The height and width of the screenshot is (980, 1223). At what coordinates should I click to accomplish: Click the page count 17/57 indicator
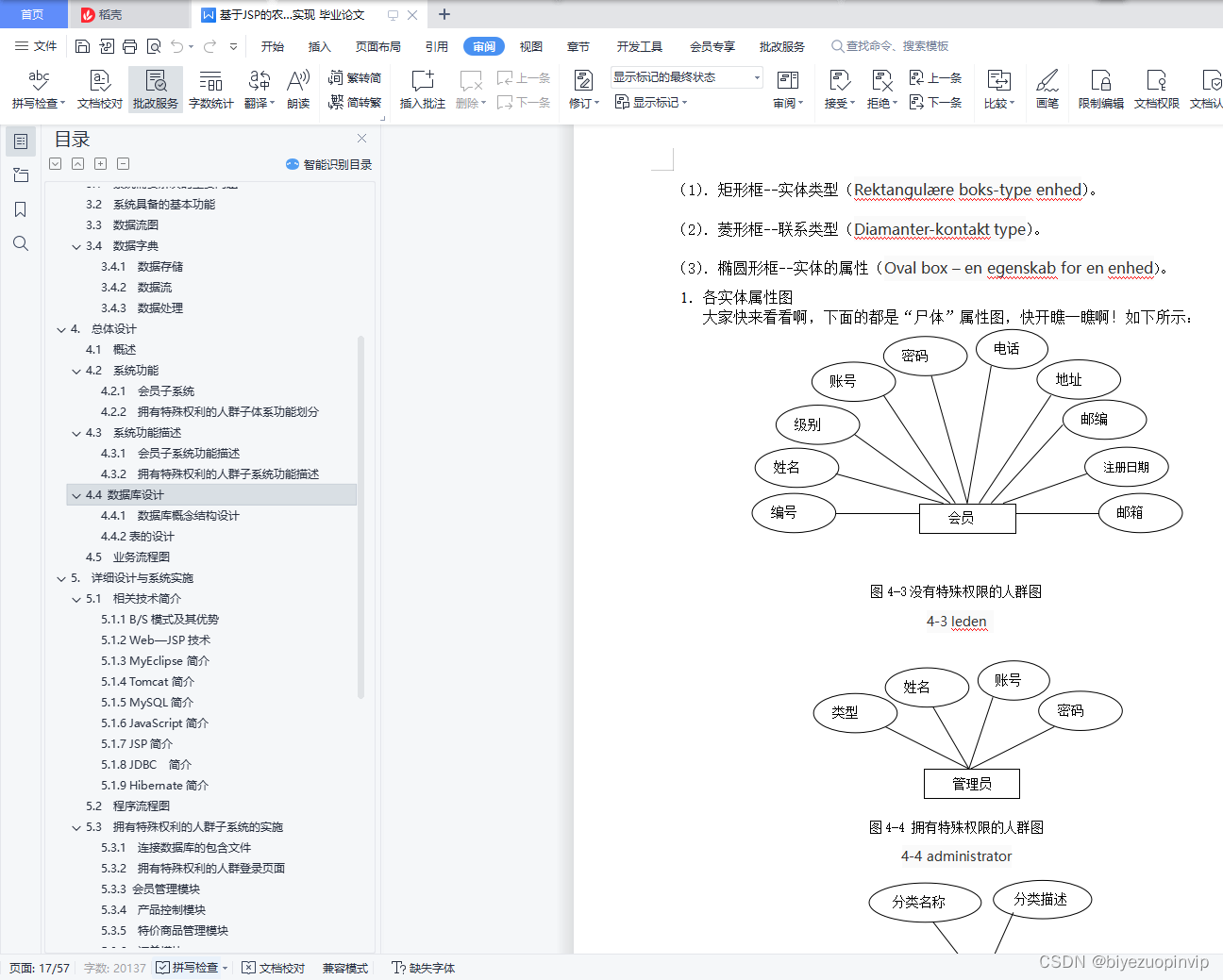40,968
